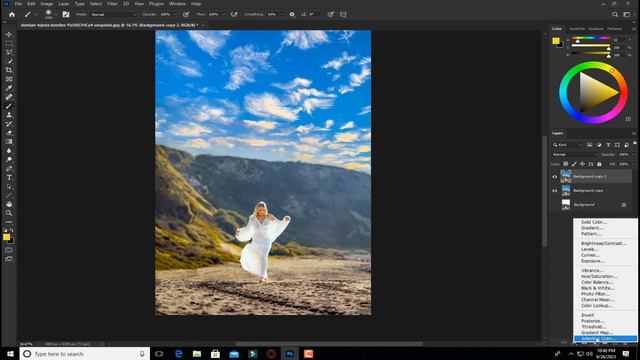Select the Background layer thumbnail
Screen dimensions: 640x360
click(566, 204)
